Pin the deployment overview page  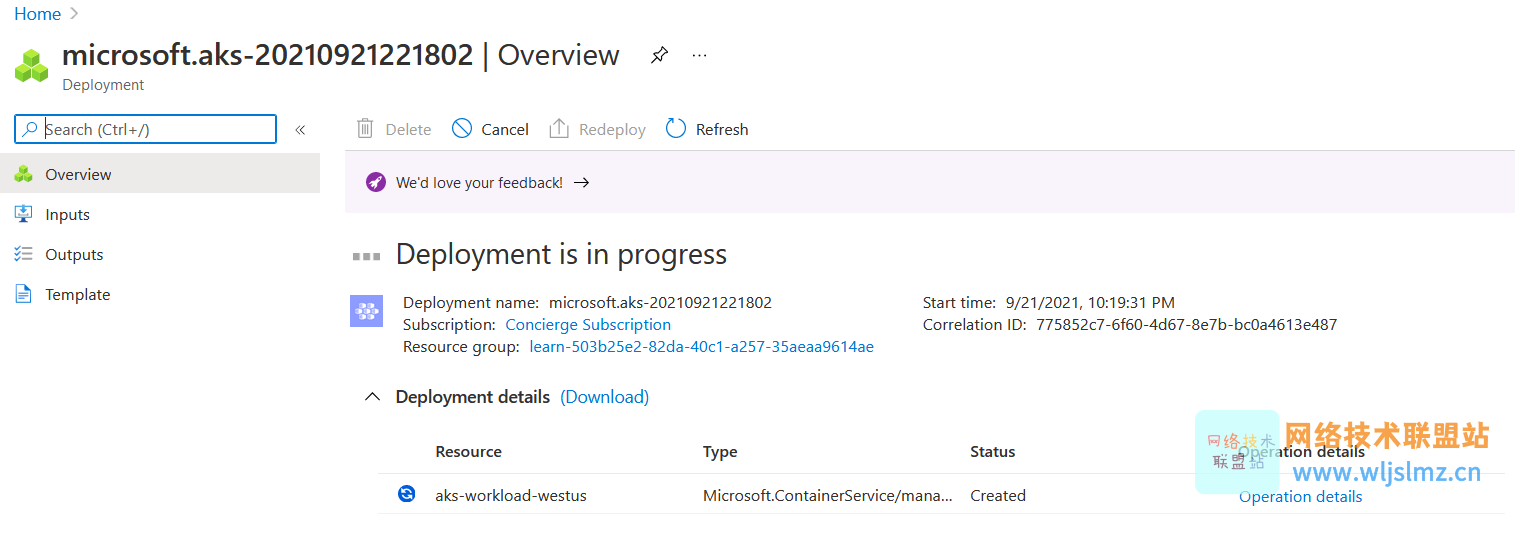coord(659,55)
